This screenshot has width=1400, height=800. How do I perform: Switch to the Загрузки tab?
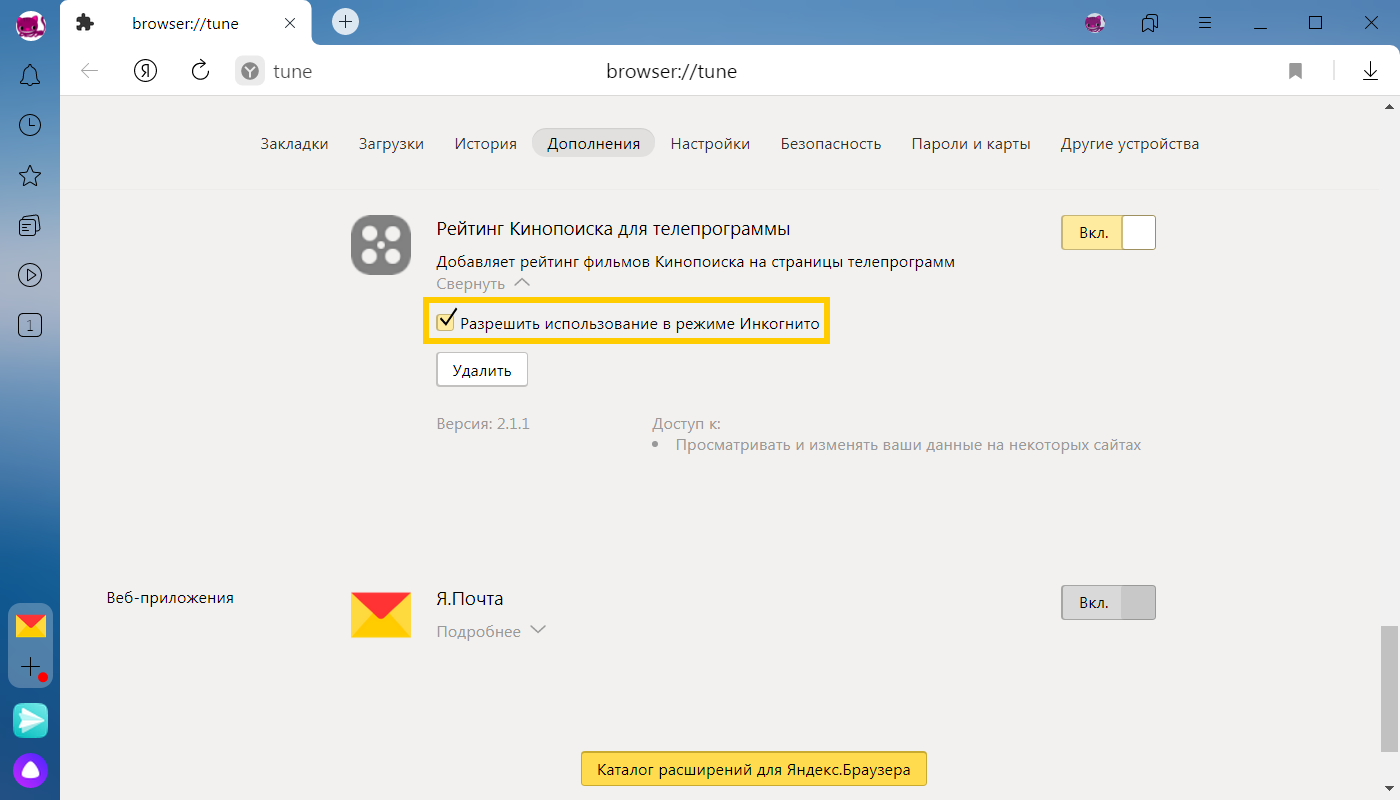pyautogui.click(x=391, y=143)
